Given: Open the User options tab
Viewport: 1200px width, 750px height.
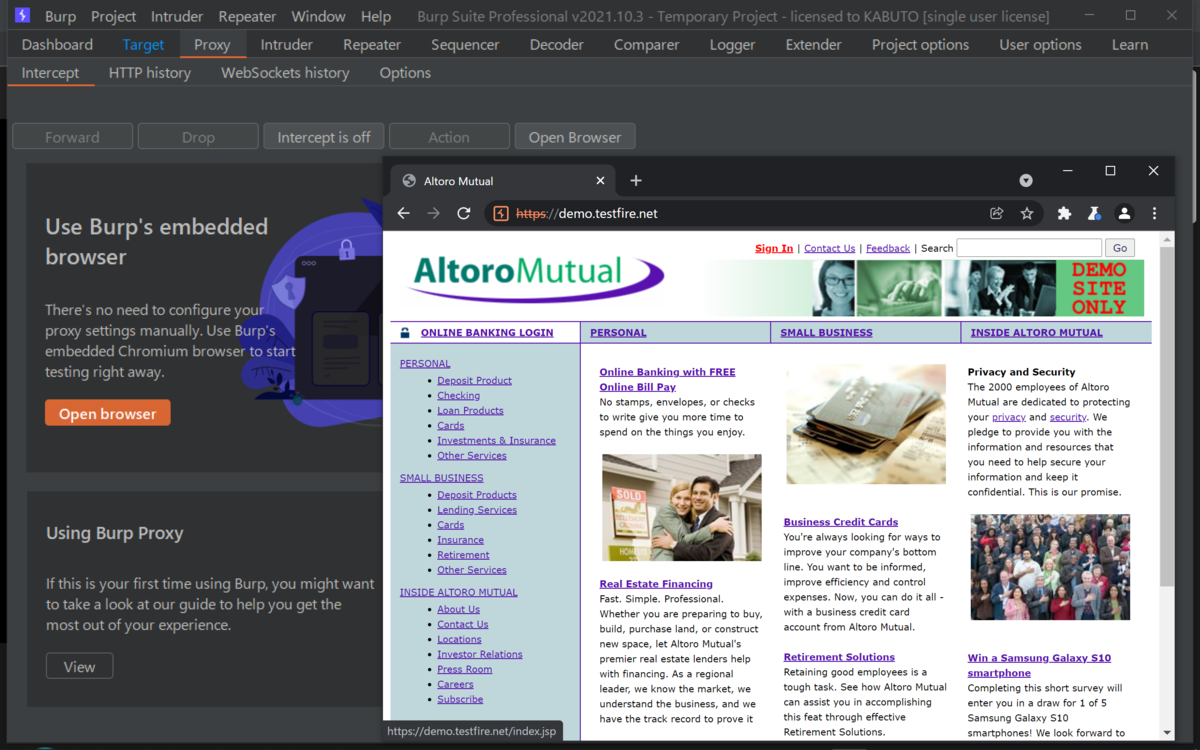Looking at the screenshot, I should coord(1040,45).
